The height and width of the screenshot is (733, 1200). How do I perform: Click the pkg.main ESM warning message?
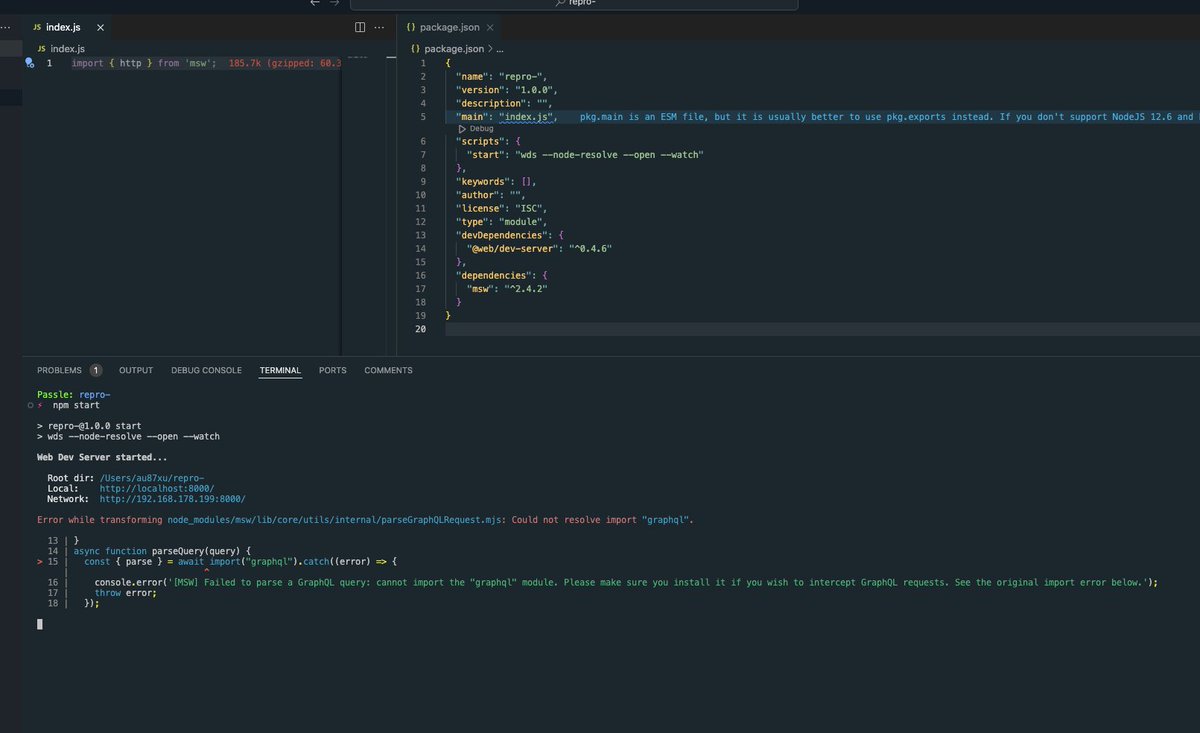pos(888,117)
